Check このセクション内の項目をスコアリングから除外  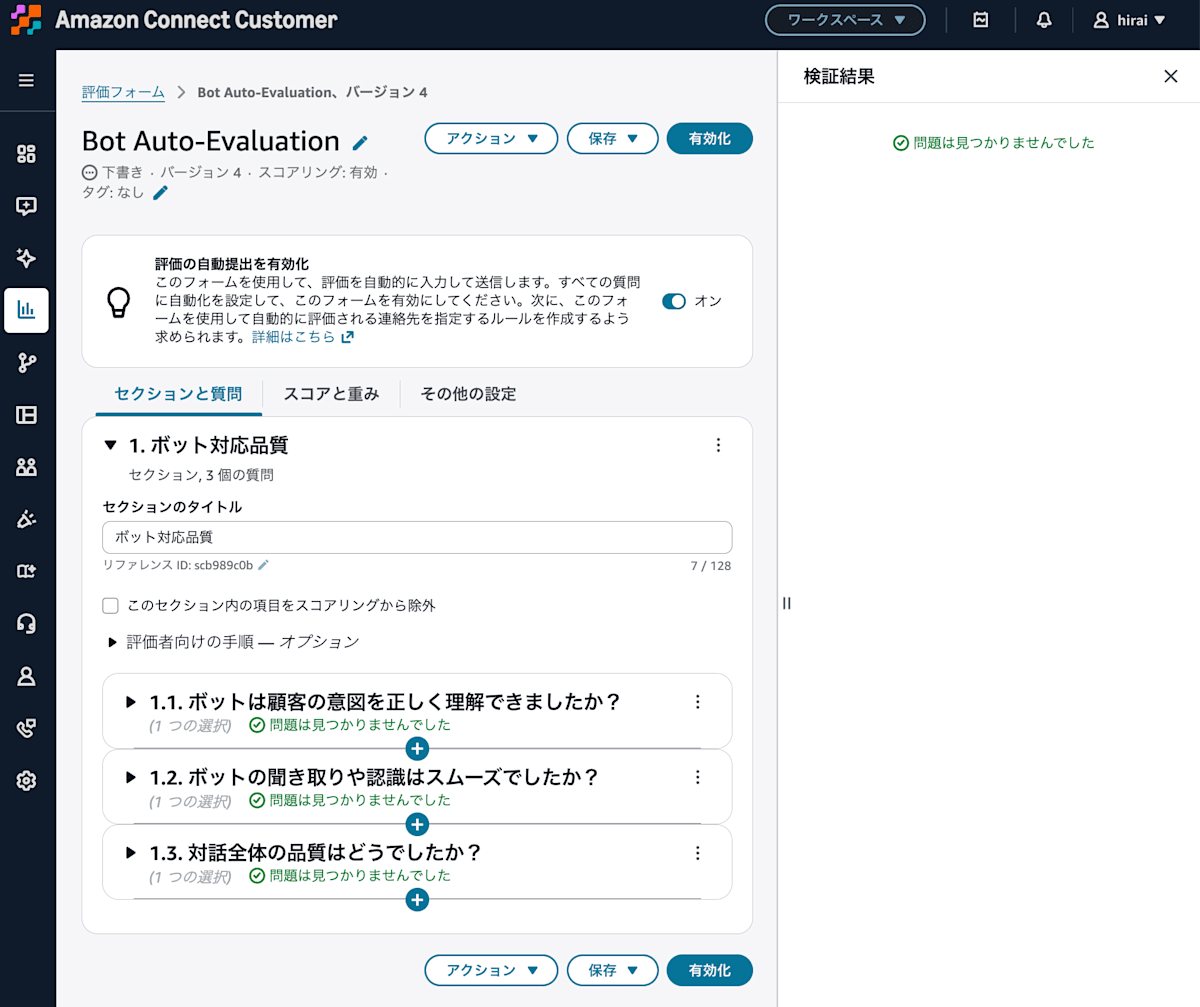111,605
